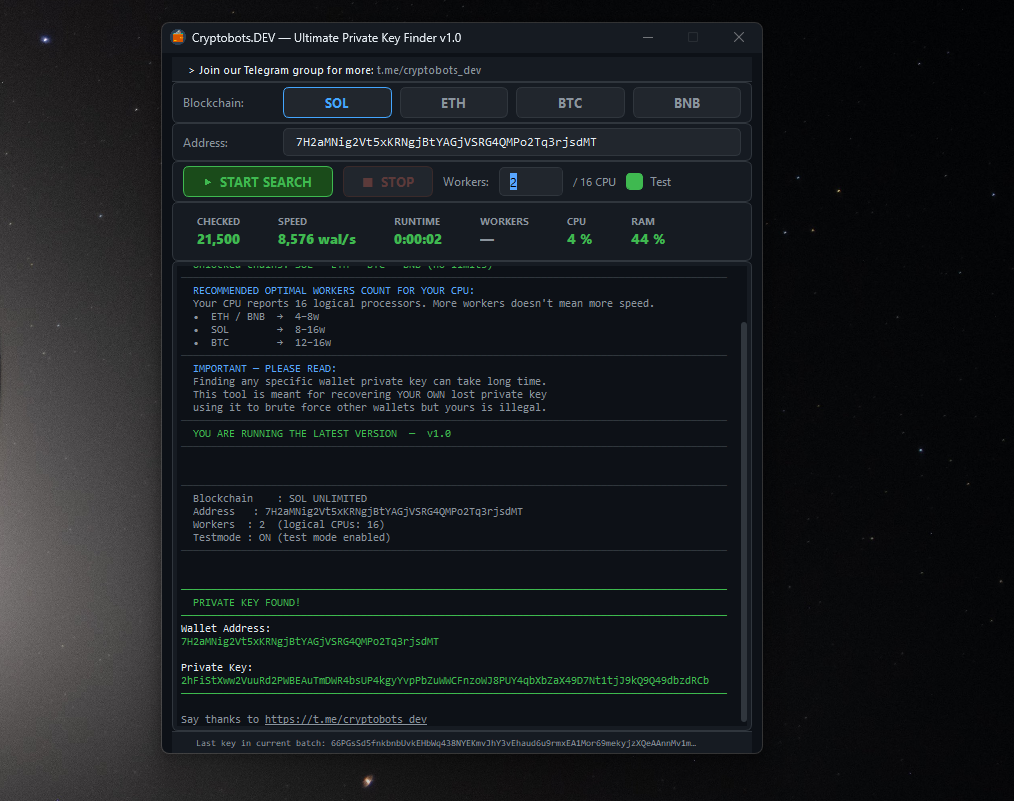
Task: Switch blockchain to ETH
Action: (453, 103)
